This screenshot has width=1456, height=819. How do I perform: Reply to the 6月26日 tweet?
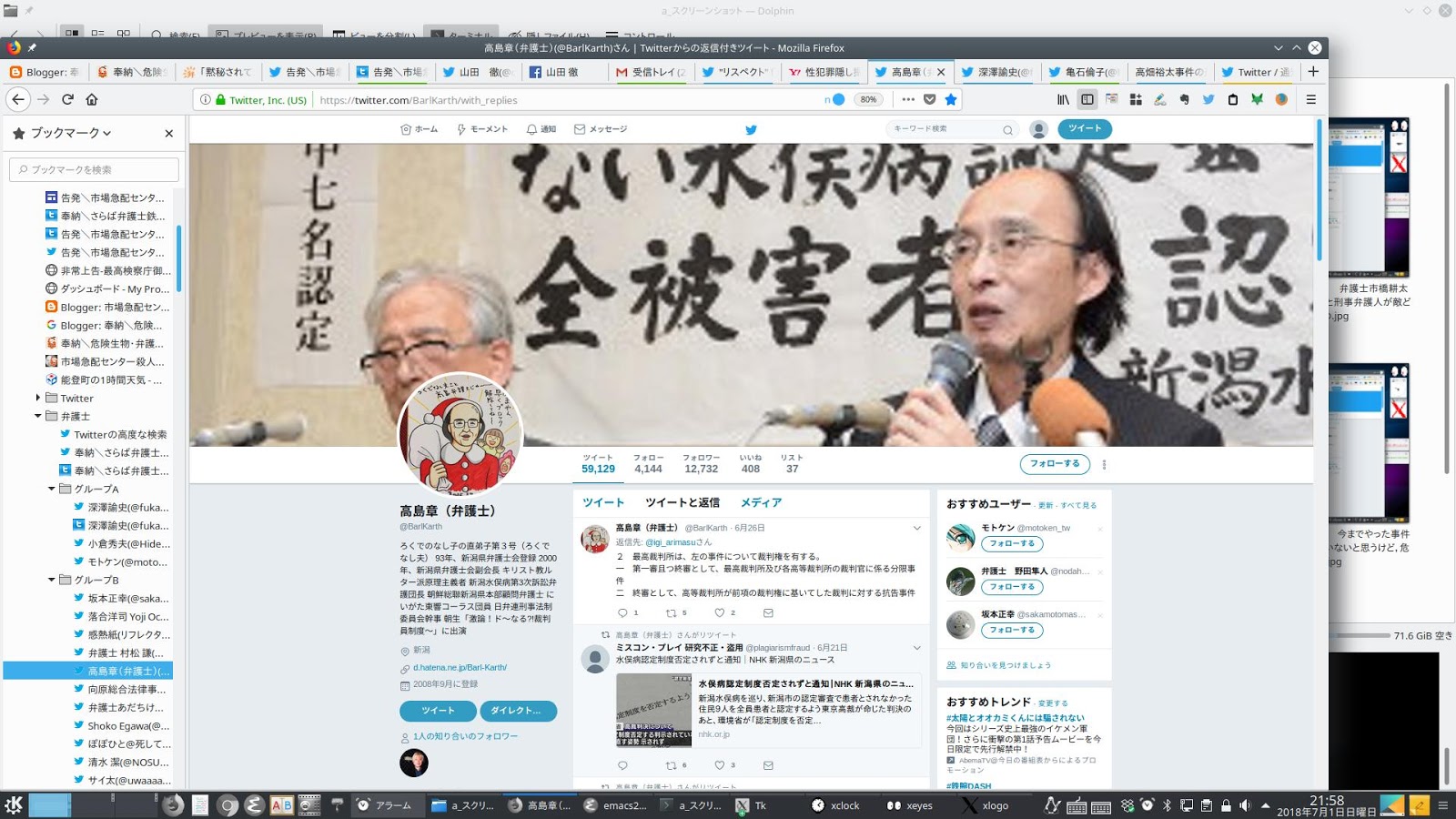(622, 612)
